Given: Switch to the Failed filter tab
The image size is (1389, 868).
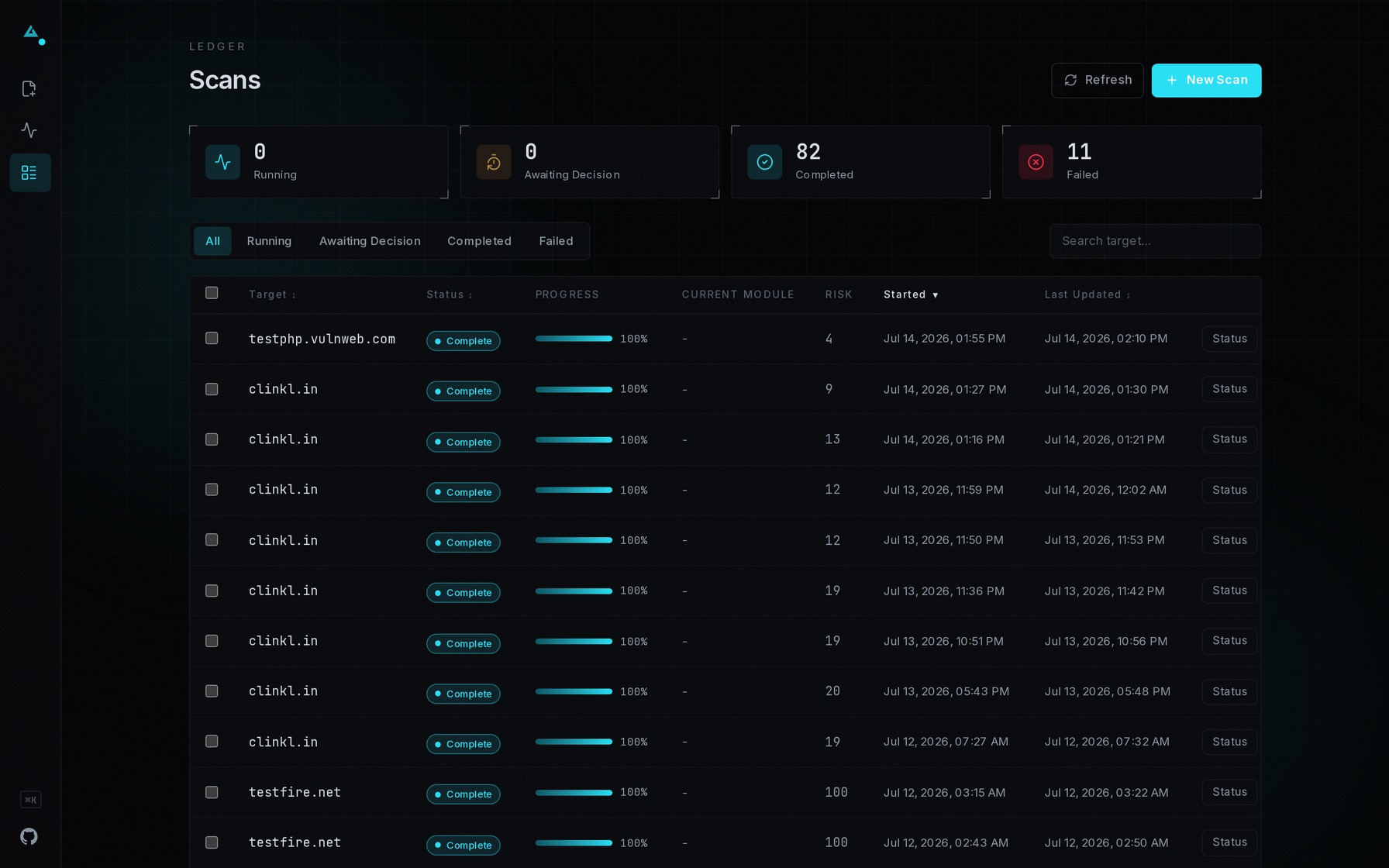Looking at the screenshot, I should (556, 241).
